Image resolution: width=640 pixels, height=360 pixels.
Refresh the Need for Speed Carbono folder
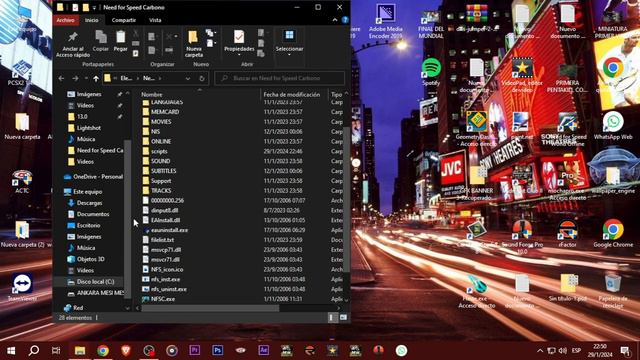tap(202, 78)
